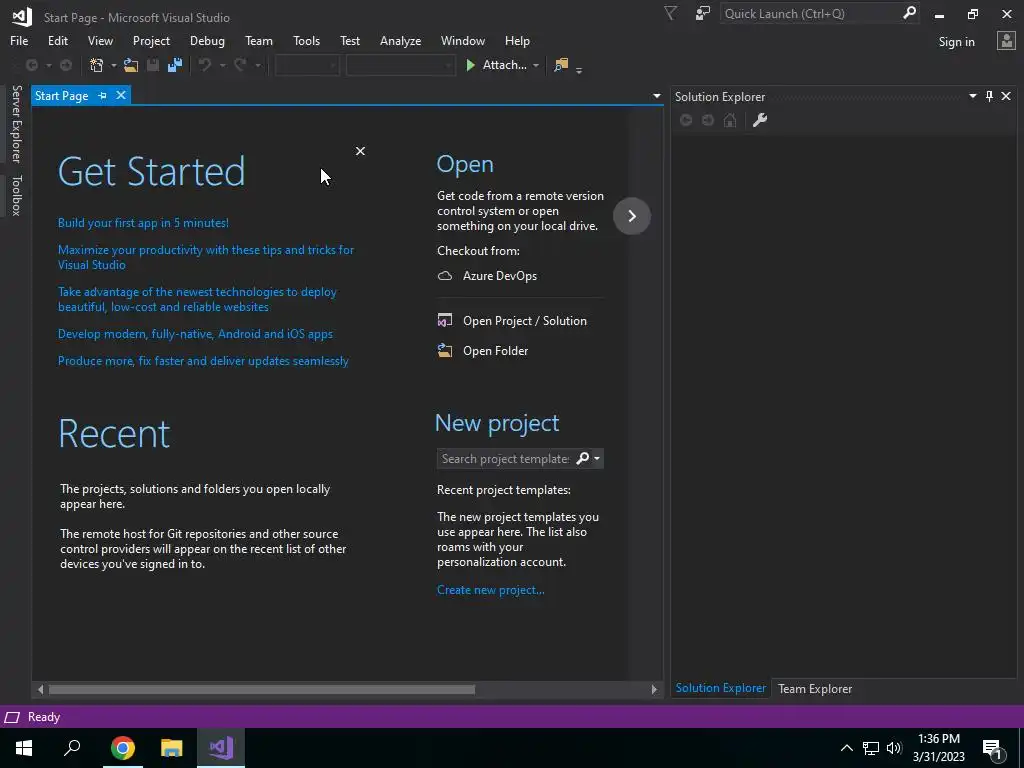Screen dimensions: 1024x768
Task: Pin the Solution Explorer panel with pushpin
Action: pyautogui.click(x=989, y=97)
